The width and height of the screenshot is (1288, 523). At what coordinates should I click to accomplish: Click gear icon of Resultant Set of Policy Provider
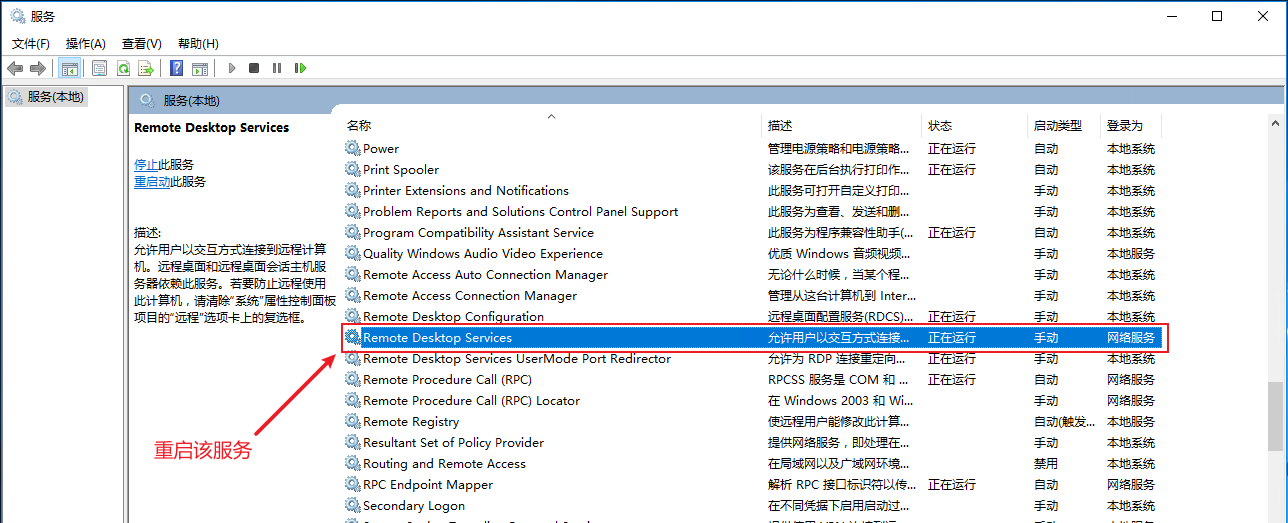point(352,442)
